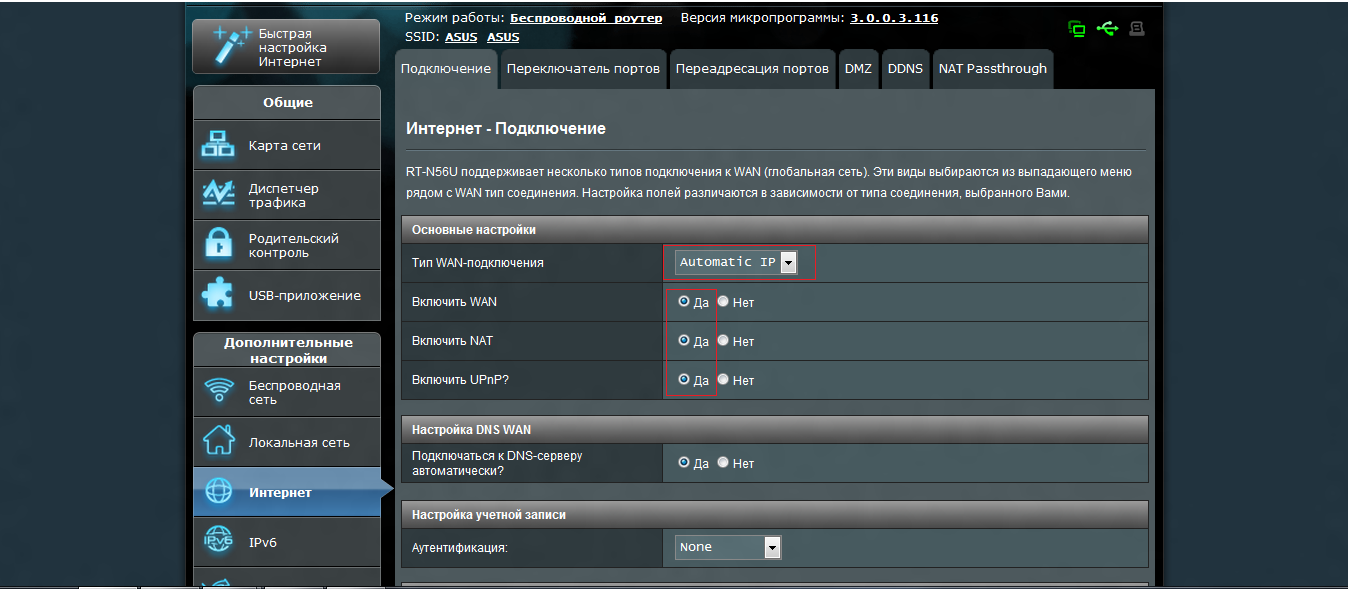Click the Quick Internet Setup button

coord(286,47)
